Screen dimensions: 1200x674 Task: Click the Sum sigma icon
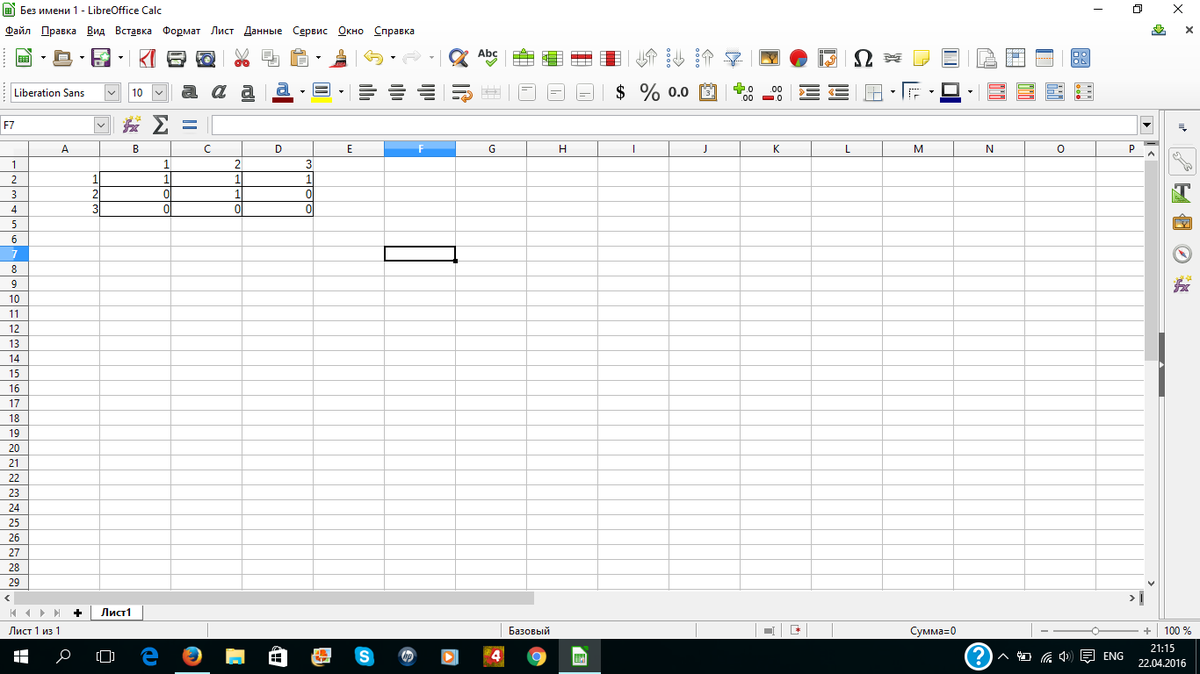pyautogui.click(x=159, y=125)
